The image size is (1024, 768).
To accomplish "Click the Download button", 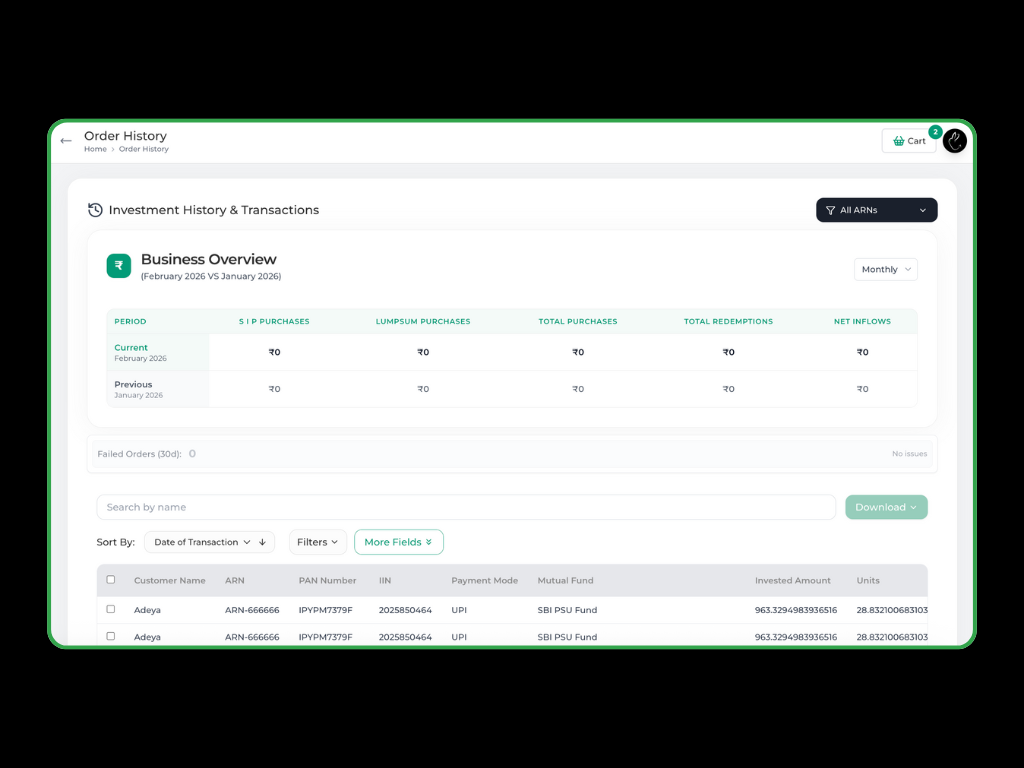I will [886, 507].
